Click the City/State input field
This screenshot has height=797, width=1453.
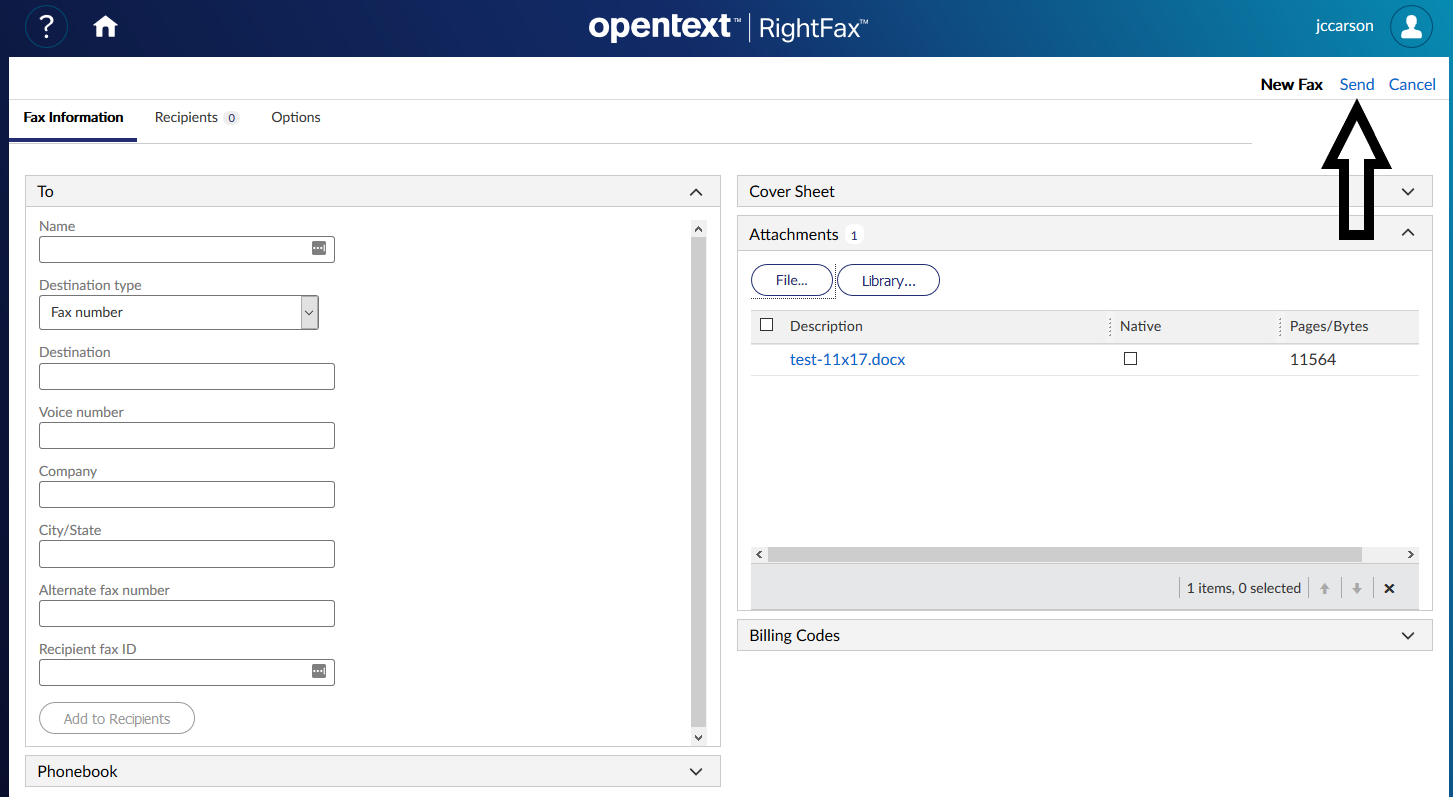187,554
